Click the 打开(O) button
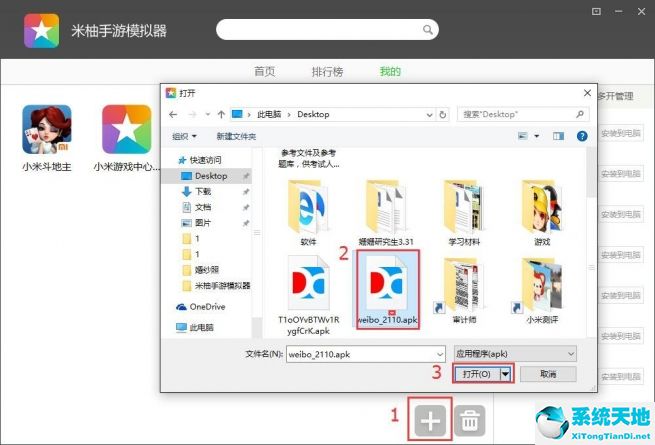655x445 pixels. (477, 374)
